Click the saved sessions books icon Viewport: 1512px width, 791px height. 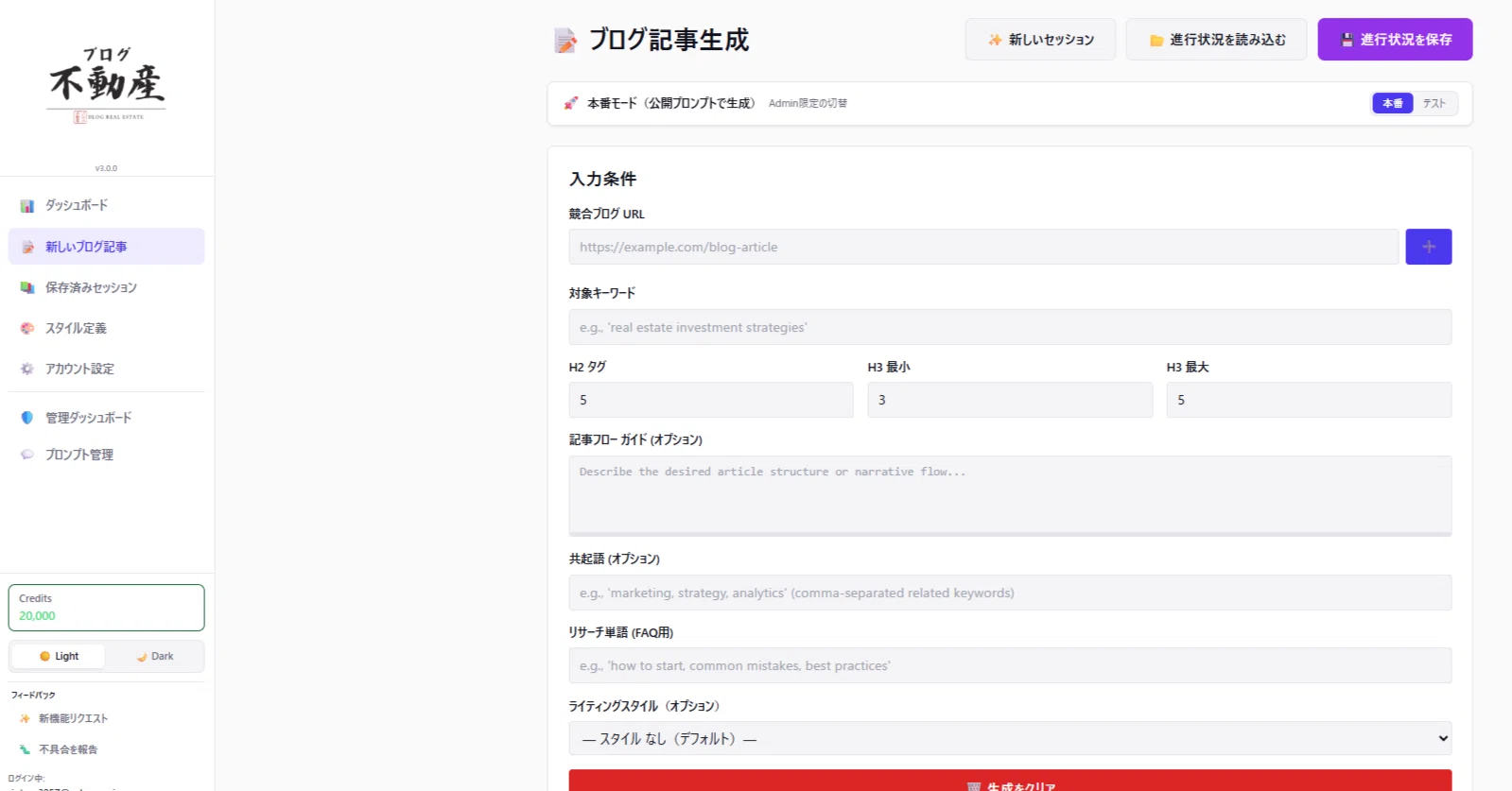(27, 287)
